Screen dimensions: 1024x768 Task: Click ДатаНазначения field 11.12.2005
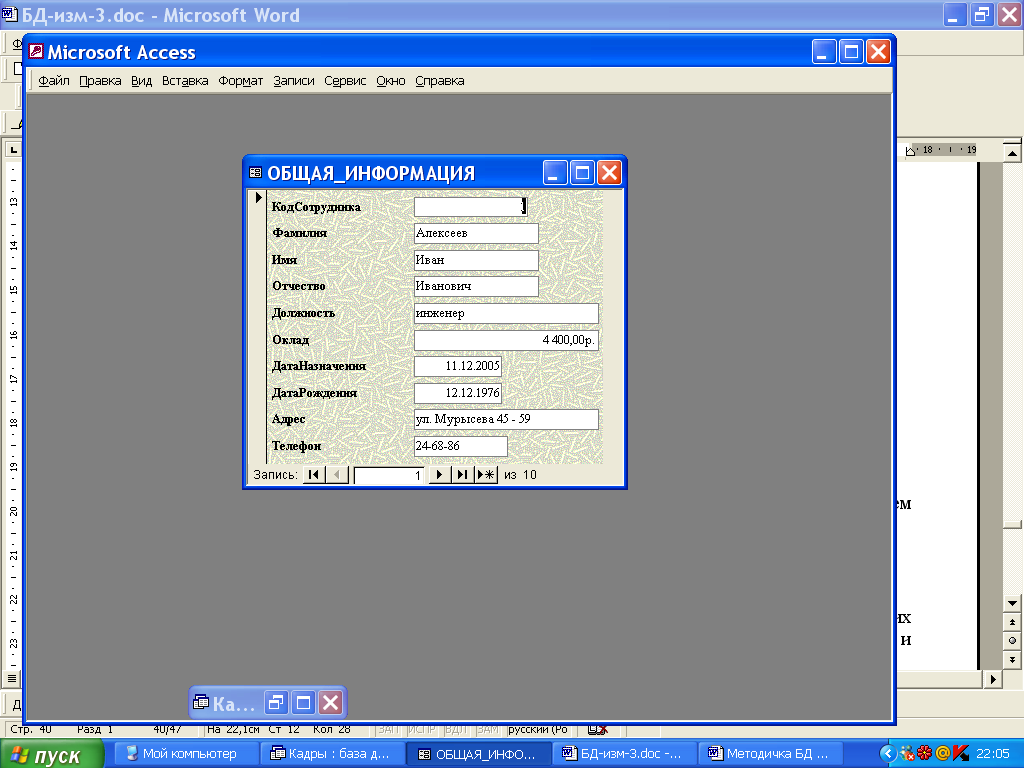pos(458,366)
